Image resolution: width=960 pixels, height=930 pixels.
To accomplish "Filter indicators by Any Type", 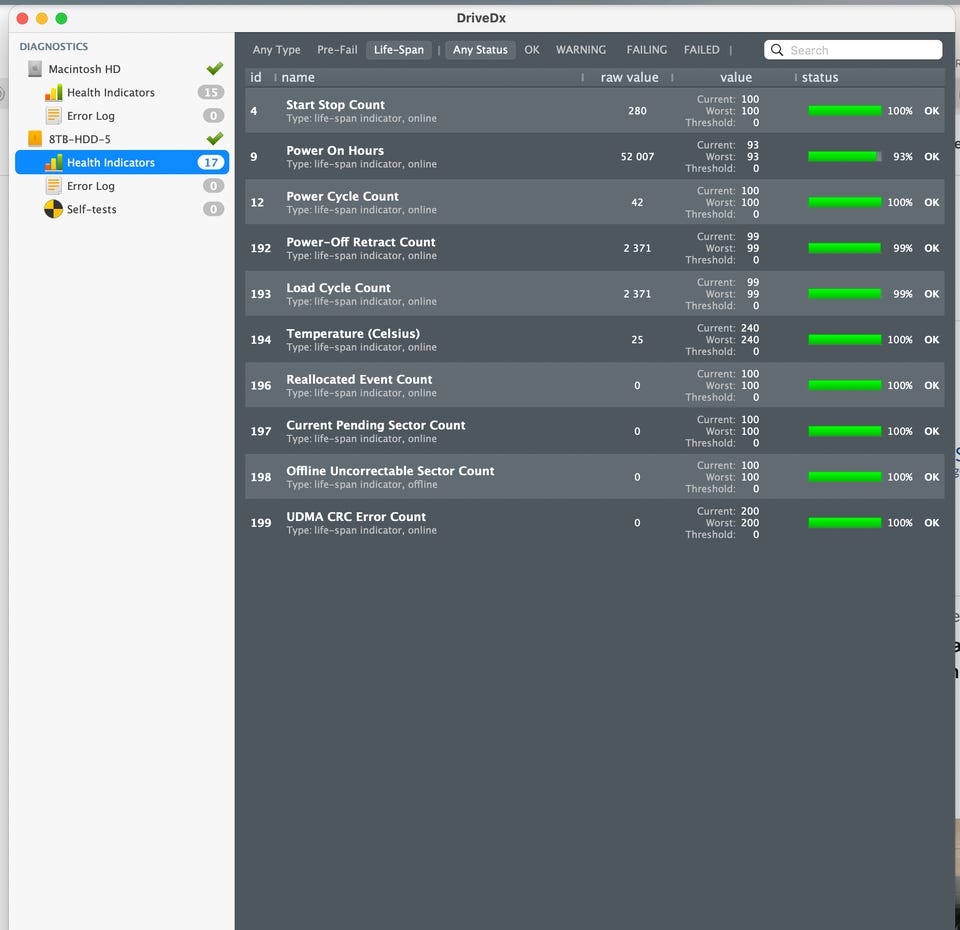I will tap(277, 50).
